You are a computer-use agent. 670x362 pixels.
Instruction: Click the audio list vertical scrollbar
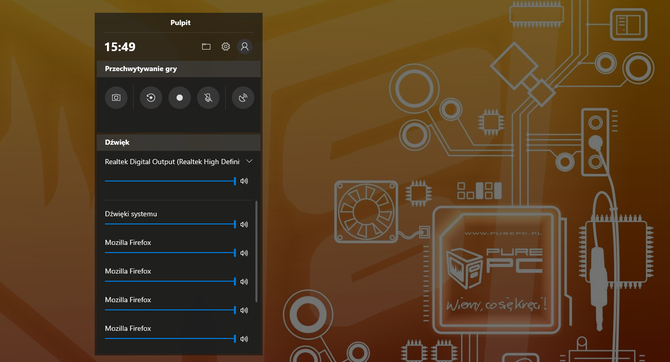[256, 251]
